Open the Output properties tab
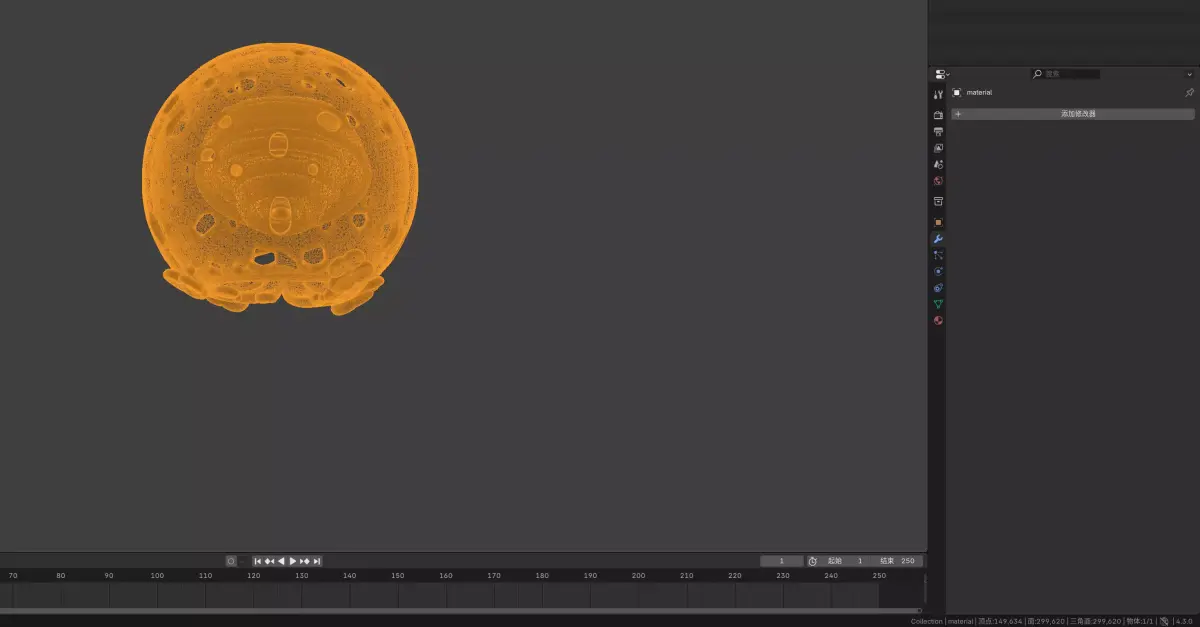This screenshot has width=1200, height=627. (x=938, y=131)
